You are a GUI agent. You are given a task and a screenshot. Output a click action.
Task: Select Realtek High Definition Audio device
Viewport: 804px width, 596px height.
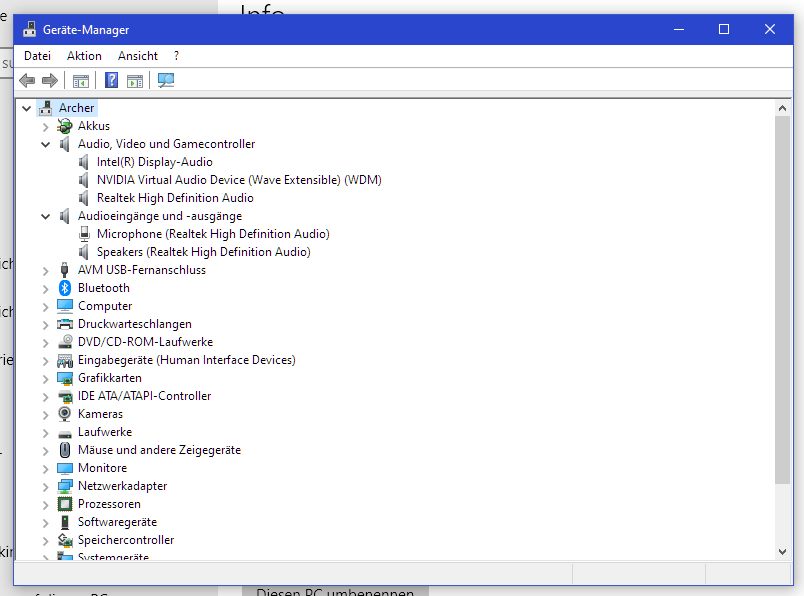click(x=175, y=198)
